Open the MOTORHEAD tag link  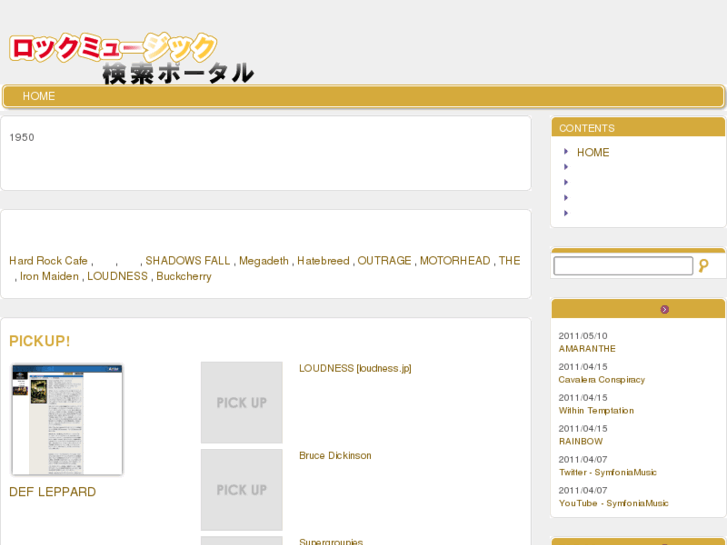click(455, 261)
